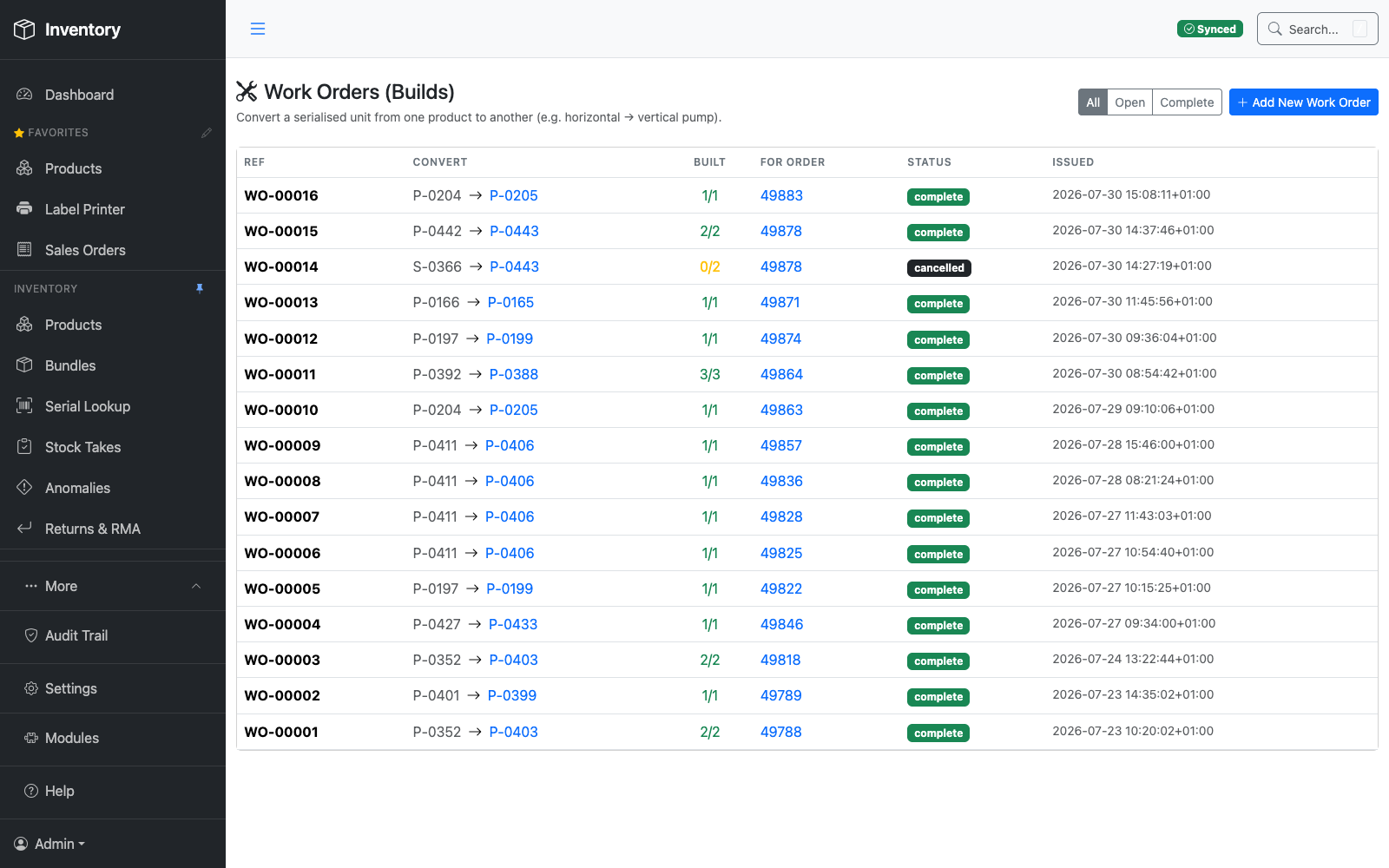Click the Serial Lookup barcode icon

[24, 406]
